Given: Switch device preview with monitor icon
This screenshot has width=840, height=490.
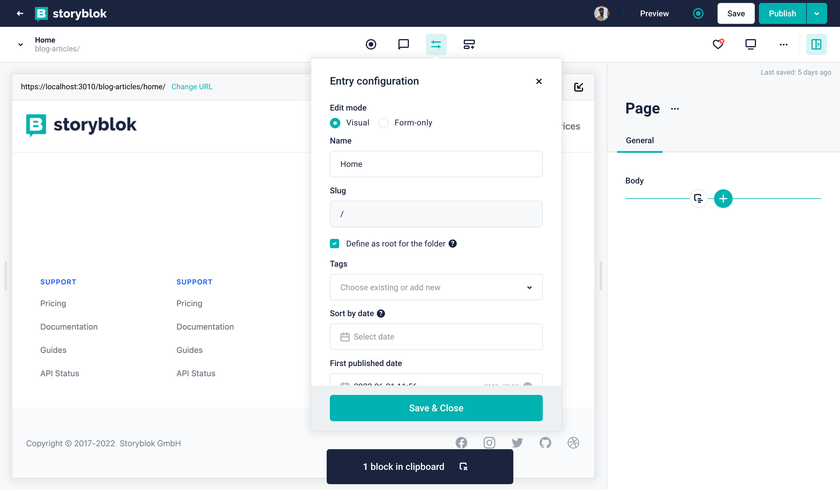Looking at the screenshot, I should pyautogui.click(x=751, y=44).
